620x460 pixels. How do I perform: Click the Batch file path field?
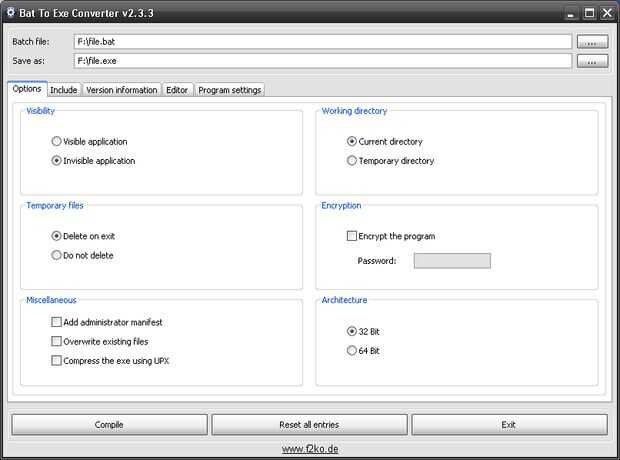[322, 42]
